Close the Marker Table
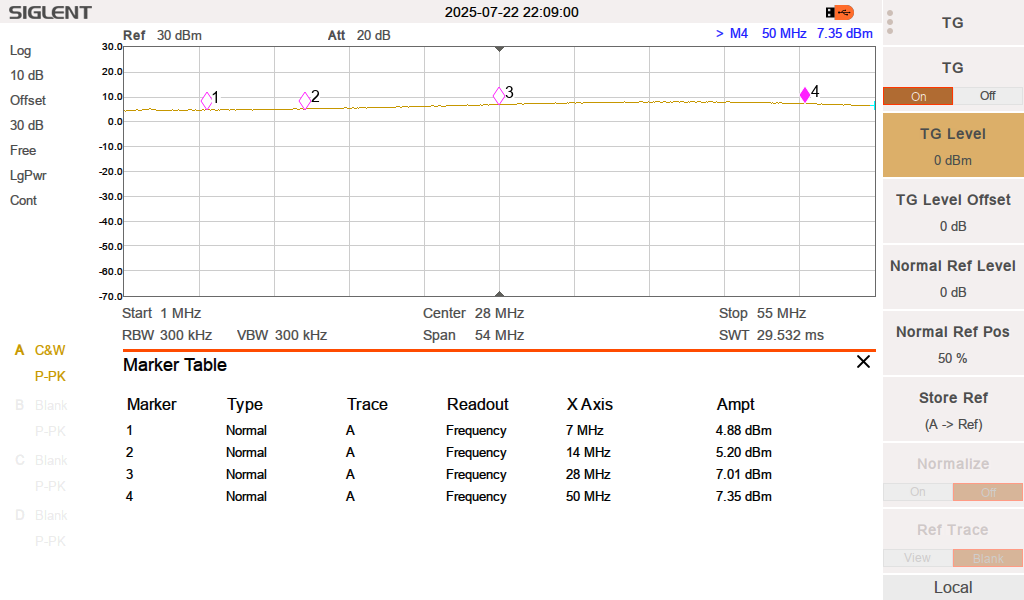Screen dimensions: 1024x600 click(863, 363)
